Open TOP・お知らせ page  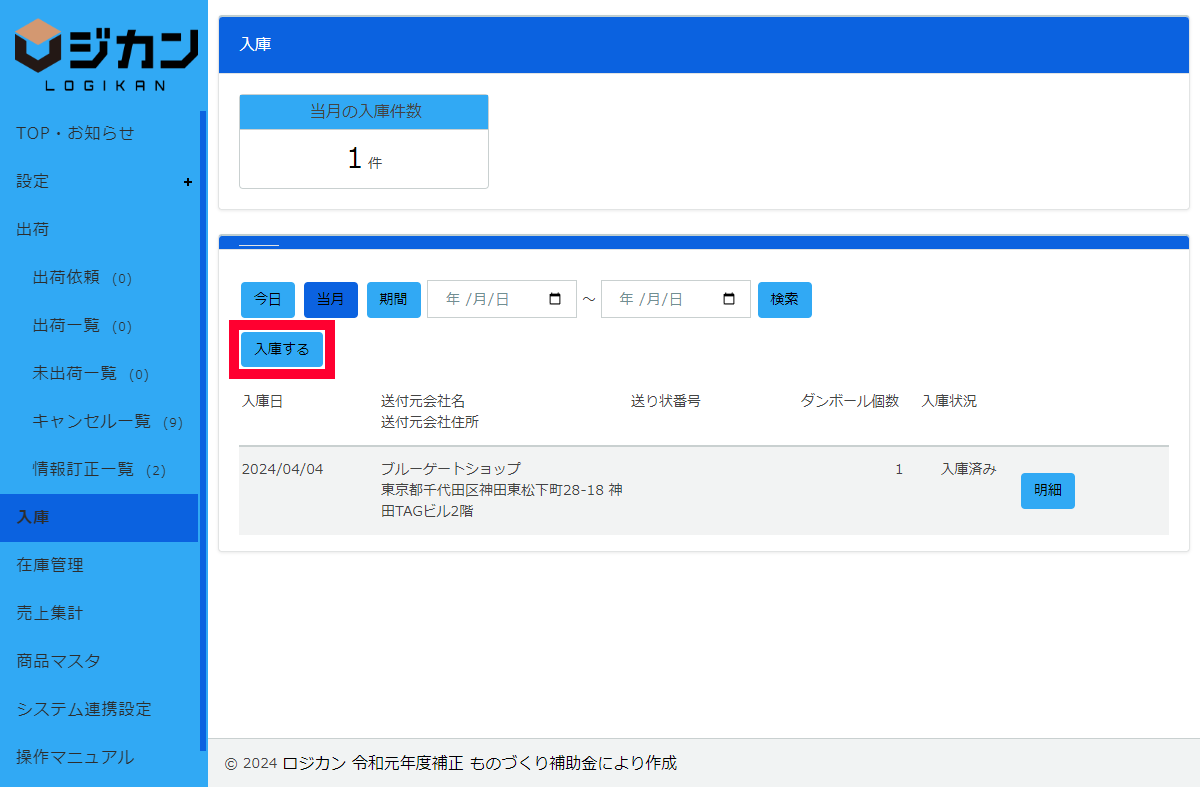(x=75, y=133)
